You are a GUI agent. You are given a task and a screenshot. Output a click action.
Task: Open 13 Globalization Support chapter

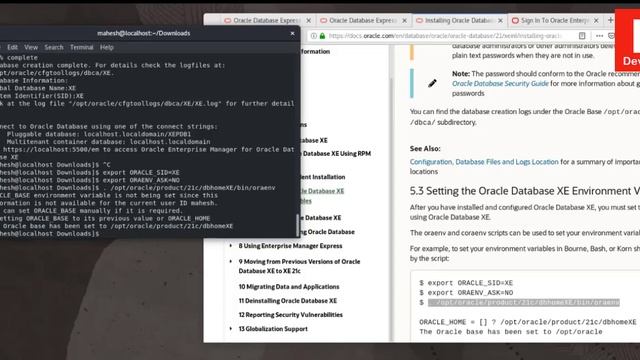pyautogui.click(x=273, y=329)
